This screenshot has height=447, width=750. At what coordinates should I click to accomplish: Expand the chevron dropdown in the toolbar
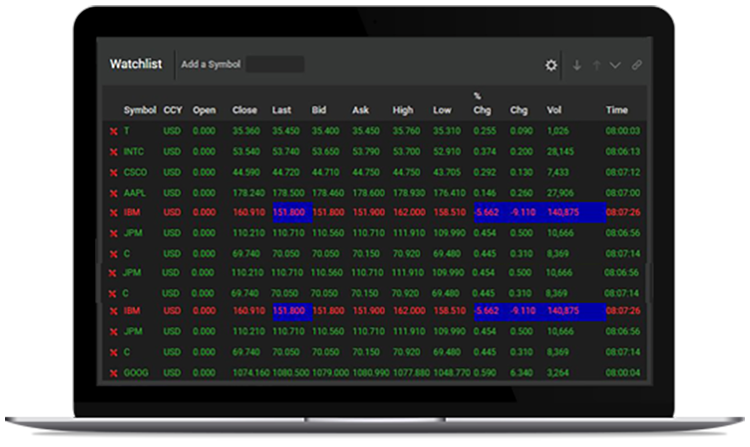[615, 65]
